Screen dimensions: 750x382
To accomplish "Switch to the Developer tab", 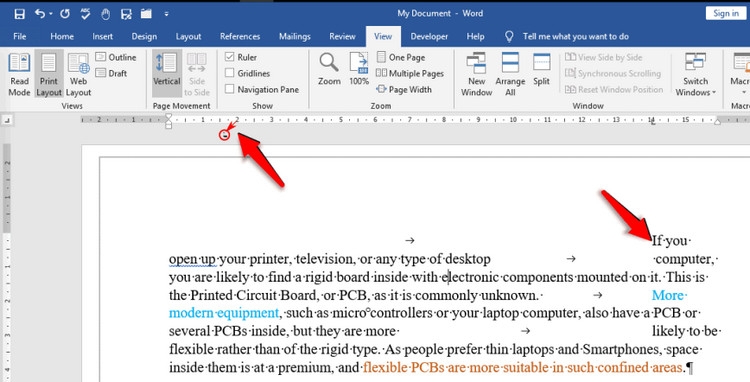I will [429, 36].
